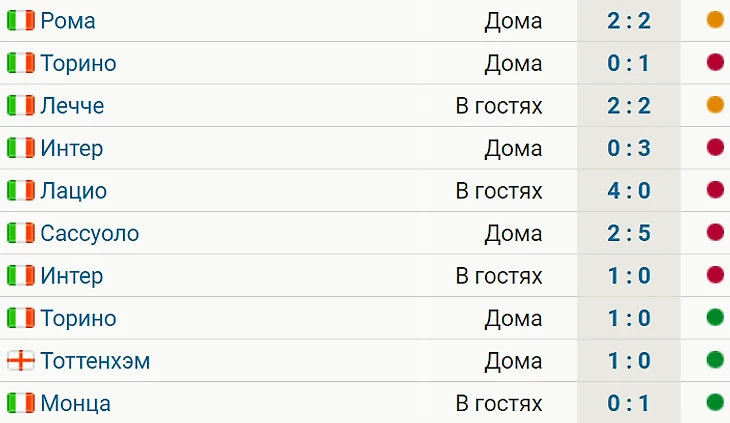Open the Монца team link
Screen dimensions: 730x423
click(x=75, y=403)
